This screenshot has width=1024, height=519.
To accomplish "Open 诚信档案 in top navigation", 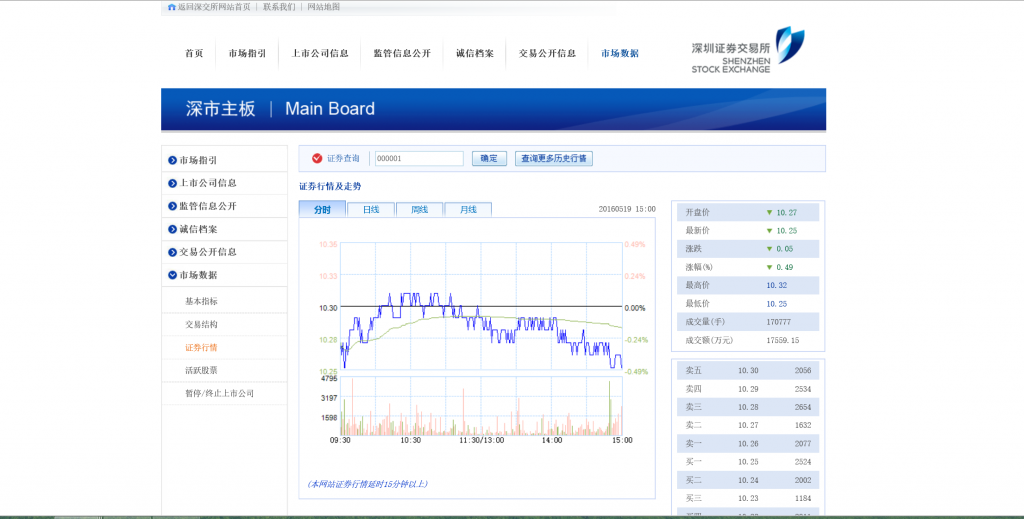I will [475, 54].
